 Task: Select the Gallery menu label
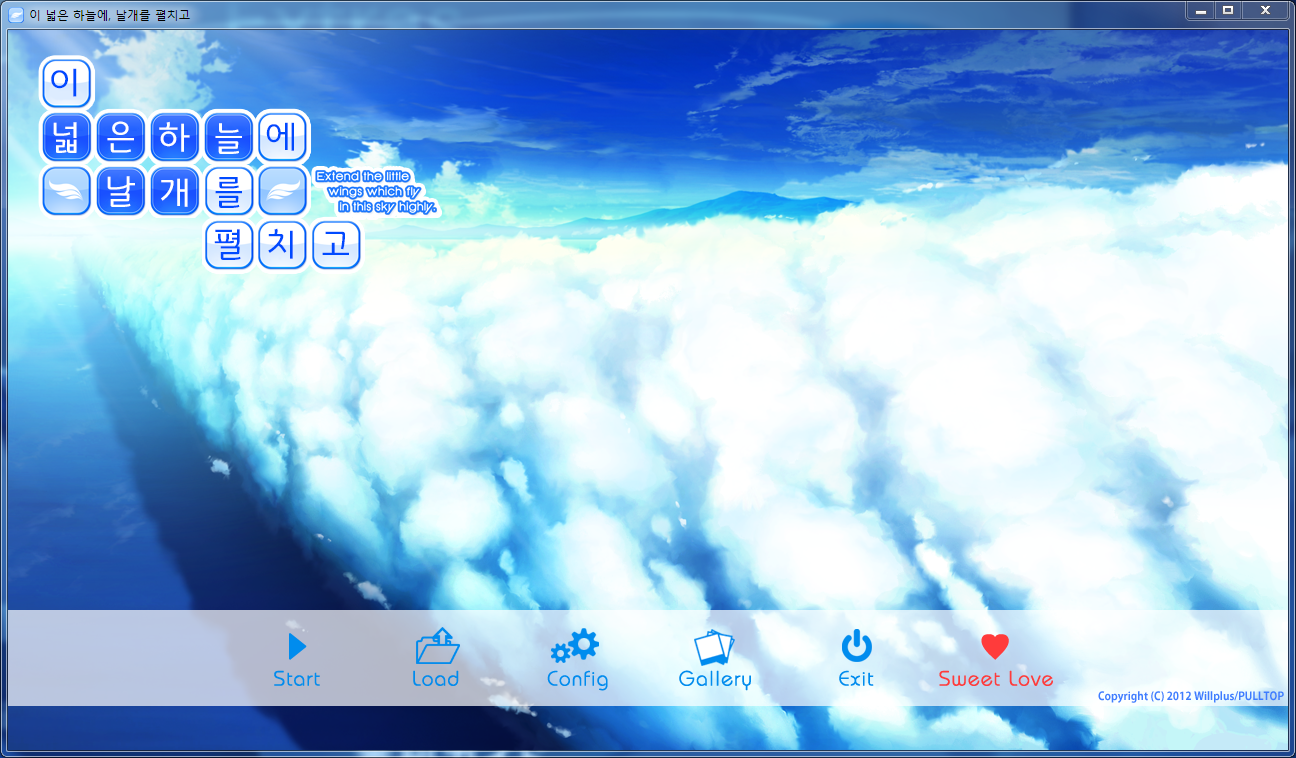tap(715, 680)
